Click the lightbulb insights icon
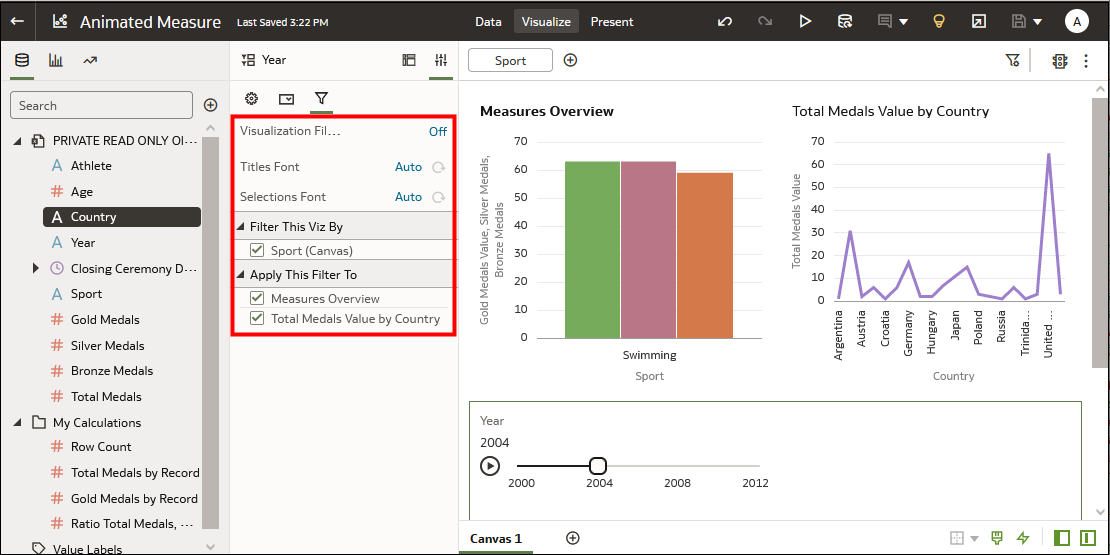 (939, 21)
